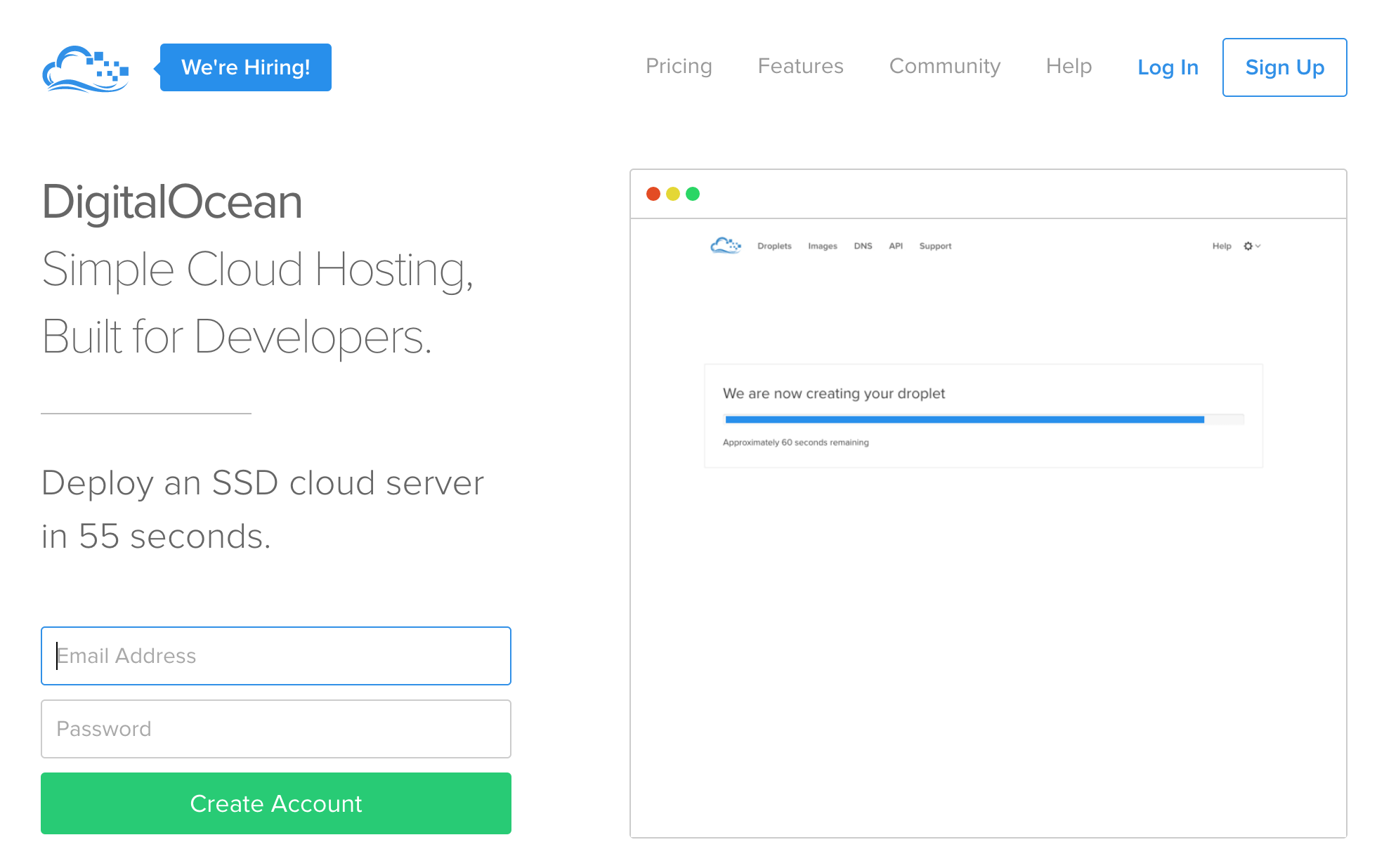This screenshot has width=1377, height=868.
Task: Open Support in the preview navigation
Action: click(x=935, y=246)
